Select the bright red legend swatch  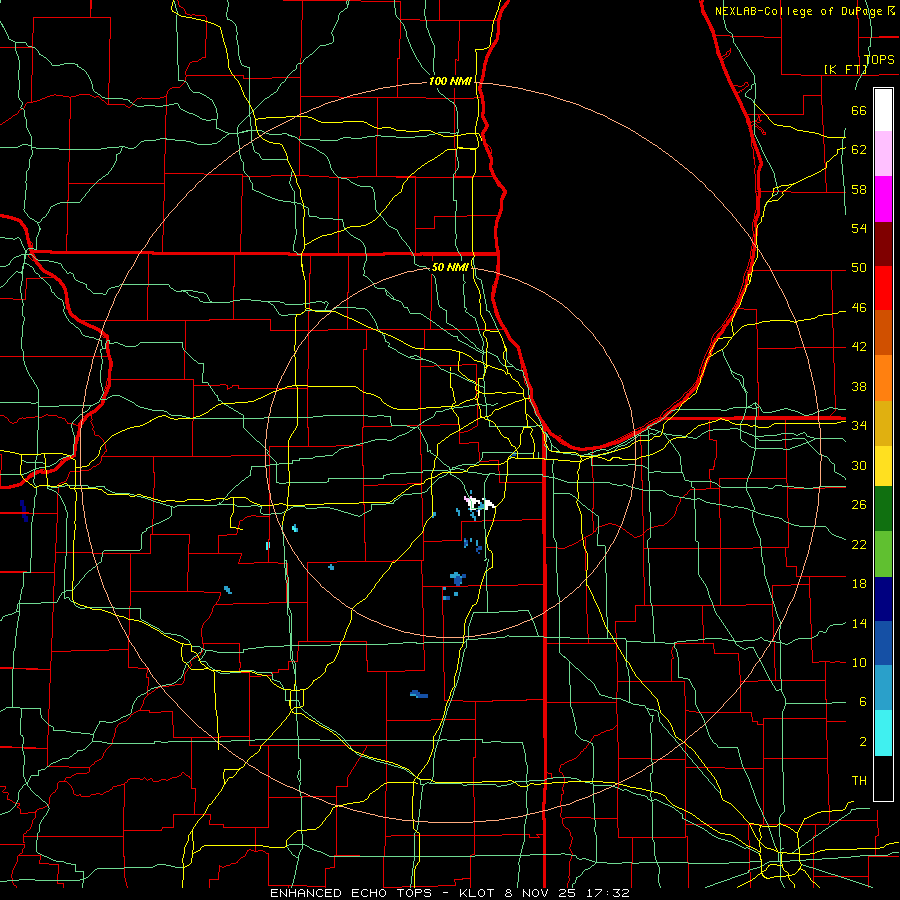click(x=883, y=288)
